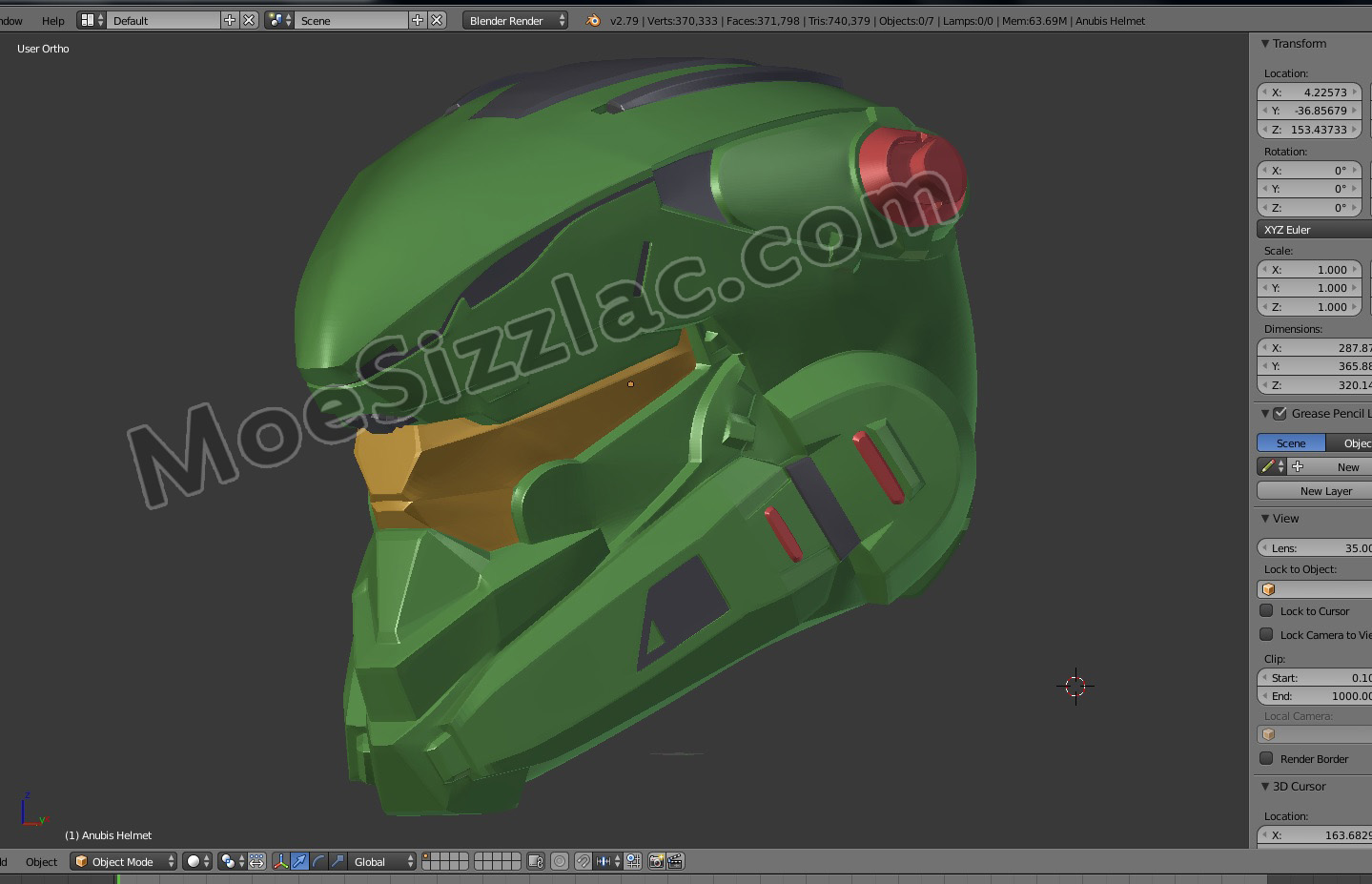The height and width of the screenshot is (884, 1372).
Task: Toggle the 3D manipulator widget icon
Action: 281,861
